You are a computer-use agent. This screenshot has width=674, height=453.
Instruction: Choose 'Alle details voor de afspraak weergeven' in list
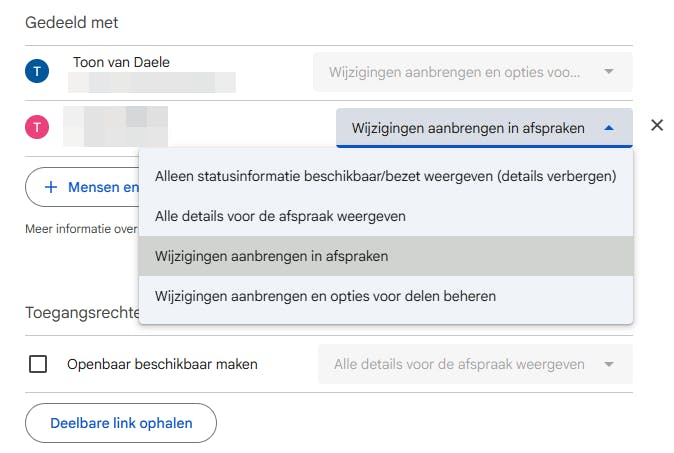[x=280, y=215]
